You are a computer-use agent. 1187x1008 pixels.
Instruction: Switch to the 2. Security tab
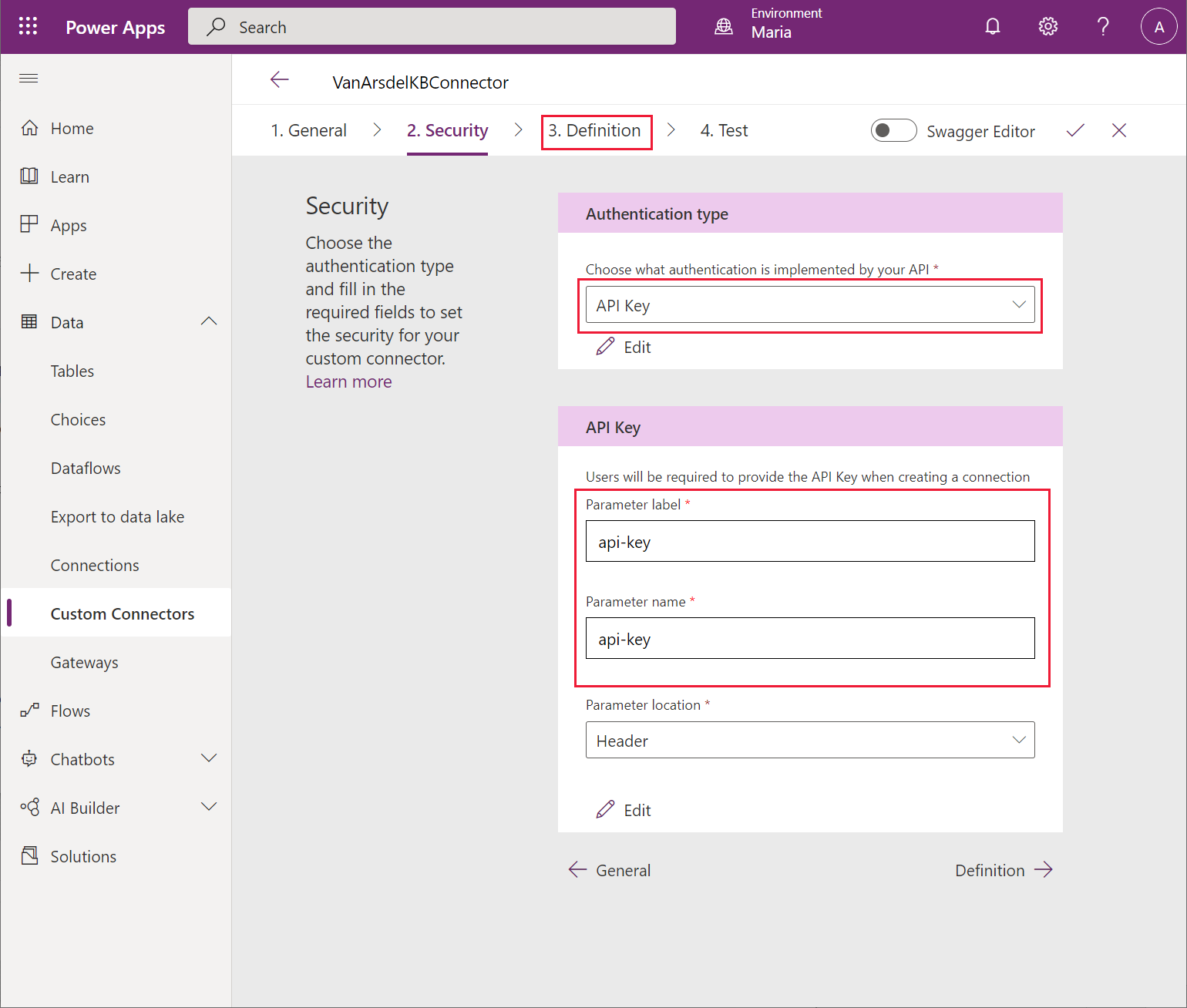pos(447,131)
